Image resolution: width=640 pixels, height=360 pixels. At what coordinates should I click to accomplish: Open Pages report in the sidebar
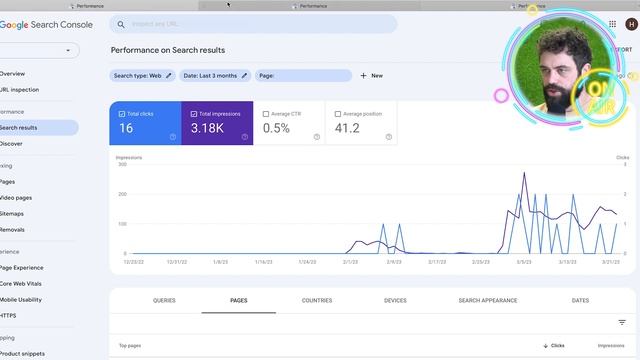7,182
